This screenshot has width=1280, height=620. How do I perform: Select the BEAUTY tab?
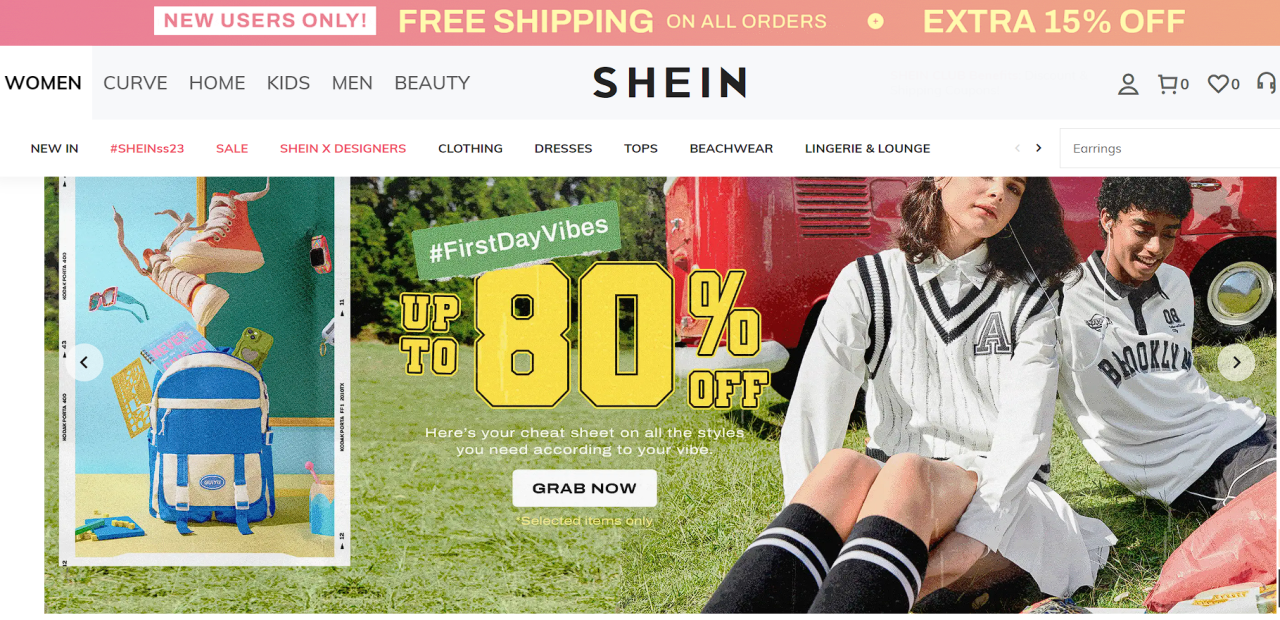point(432,83)
